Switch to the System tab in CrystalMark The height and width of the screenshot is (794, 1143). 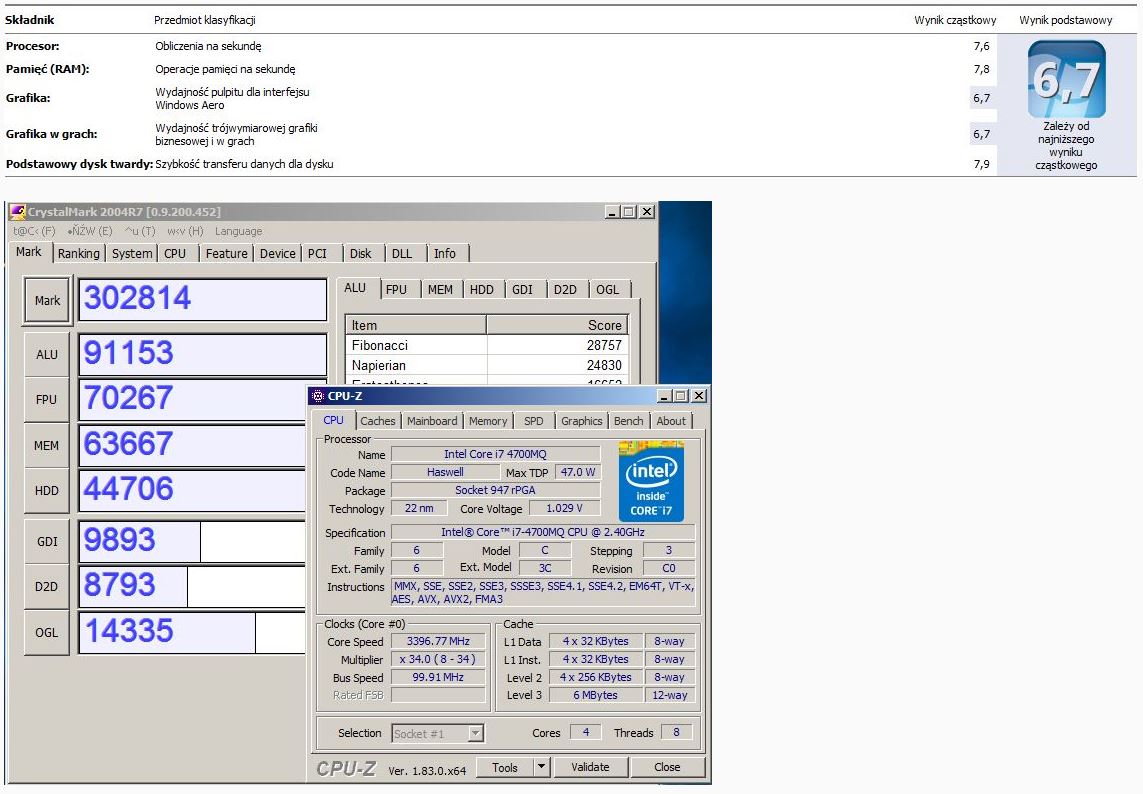tap(132, 254)
